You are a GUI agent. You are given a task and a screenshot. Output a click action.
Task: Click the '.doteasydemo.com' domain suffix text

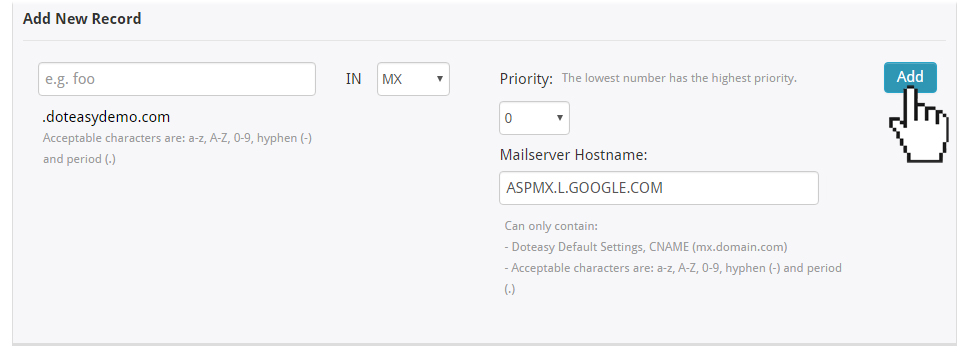106,117
